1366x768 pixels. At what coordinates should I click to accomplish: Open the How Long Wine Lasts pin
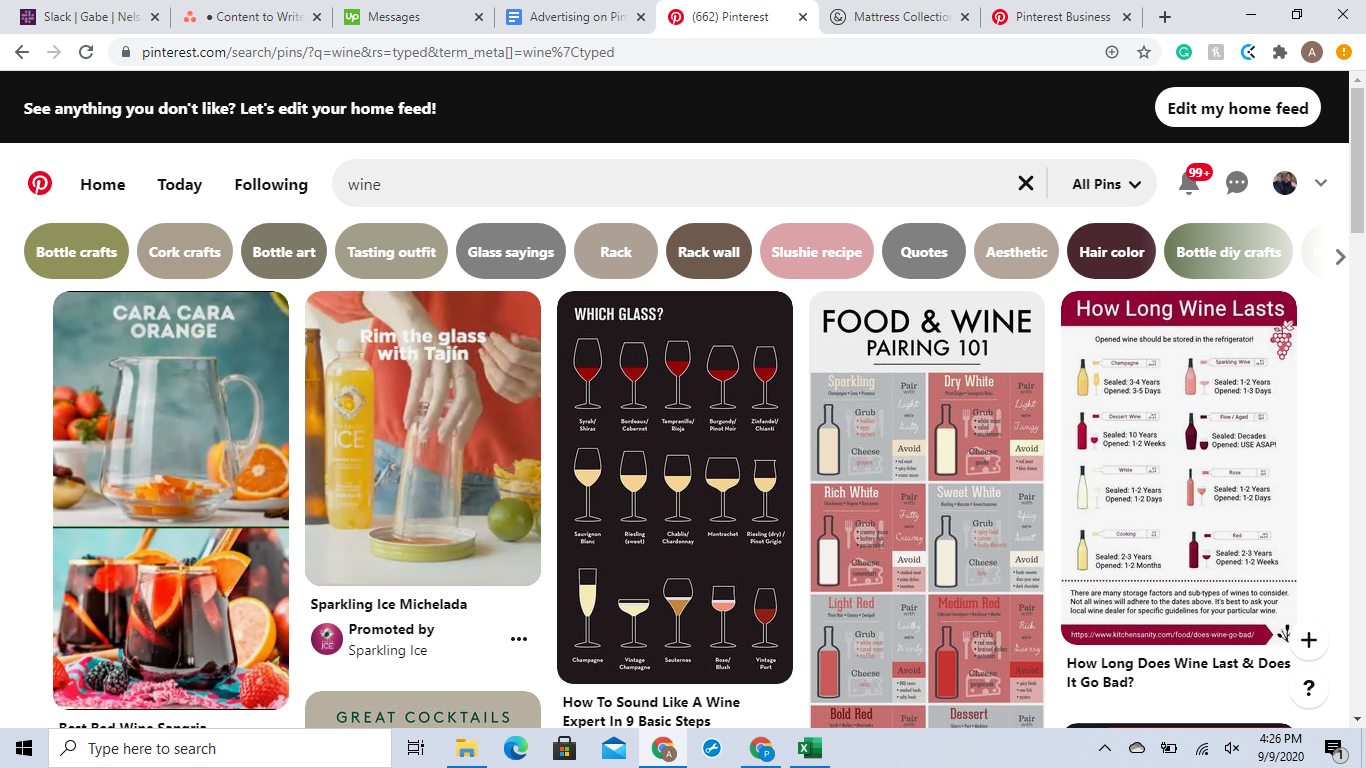click(x=1179, y=467)
